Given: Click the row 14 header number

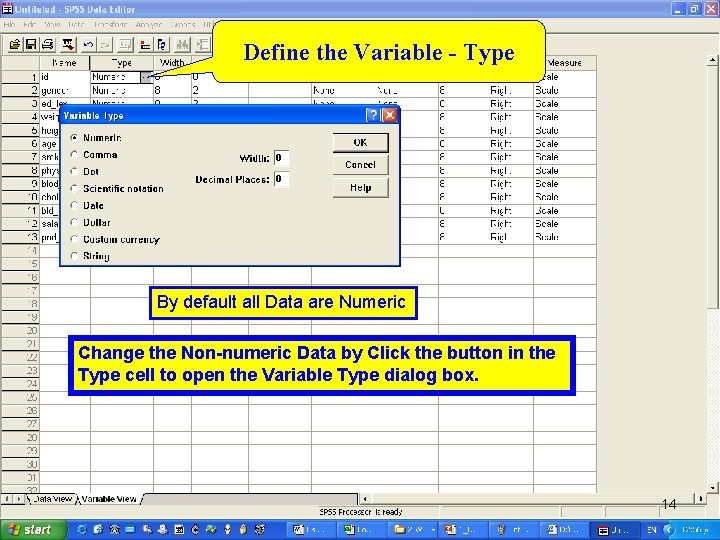Looking at the screenshot, I should point(20,251).
